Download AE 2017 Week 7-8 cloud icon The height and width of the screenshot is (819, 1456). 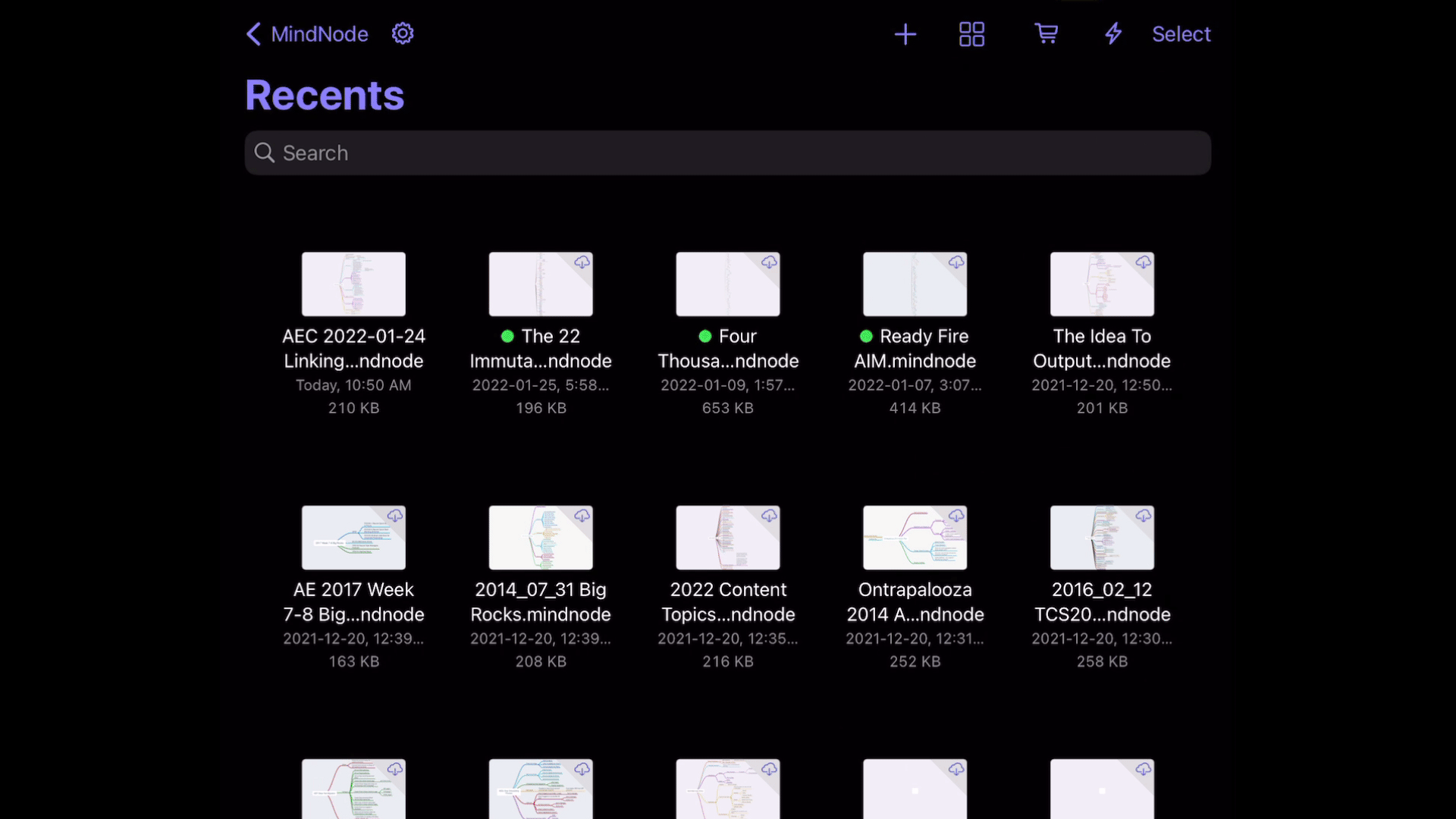[395, 516]
